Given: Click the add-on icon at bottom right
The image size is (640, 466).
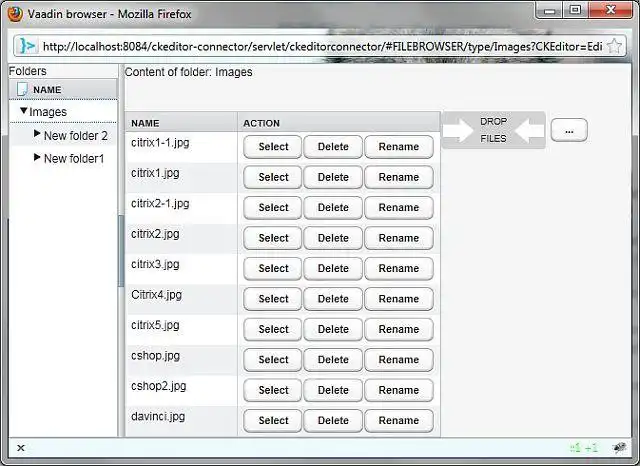Looking at the screenshot, I should pyautogui.click(x=620, y=448).
